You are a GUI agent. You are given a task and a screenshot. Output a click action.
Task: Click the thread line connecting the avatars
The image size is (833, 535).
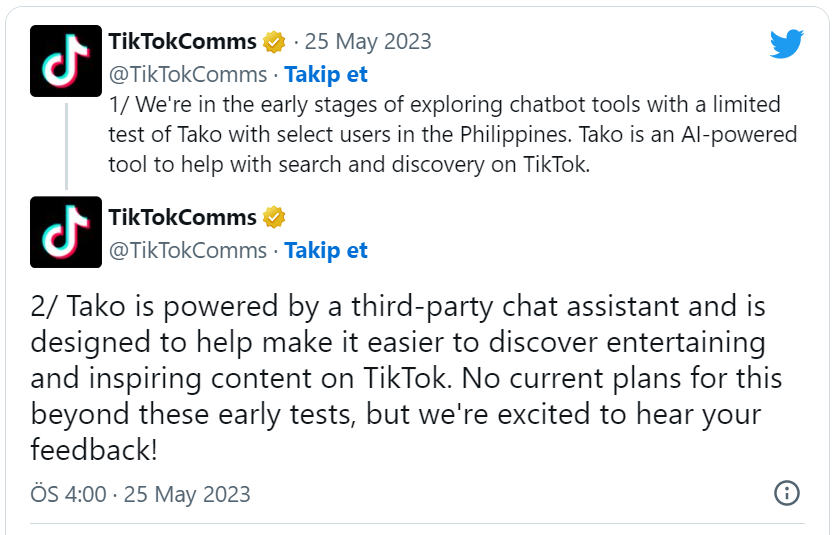[x=66, y=143]
